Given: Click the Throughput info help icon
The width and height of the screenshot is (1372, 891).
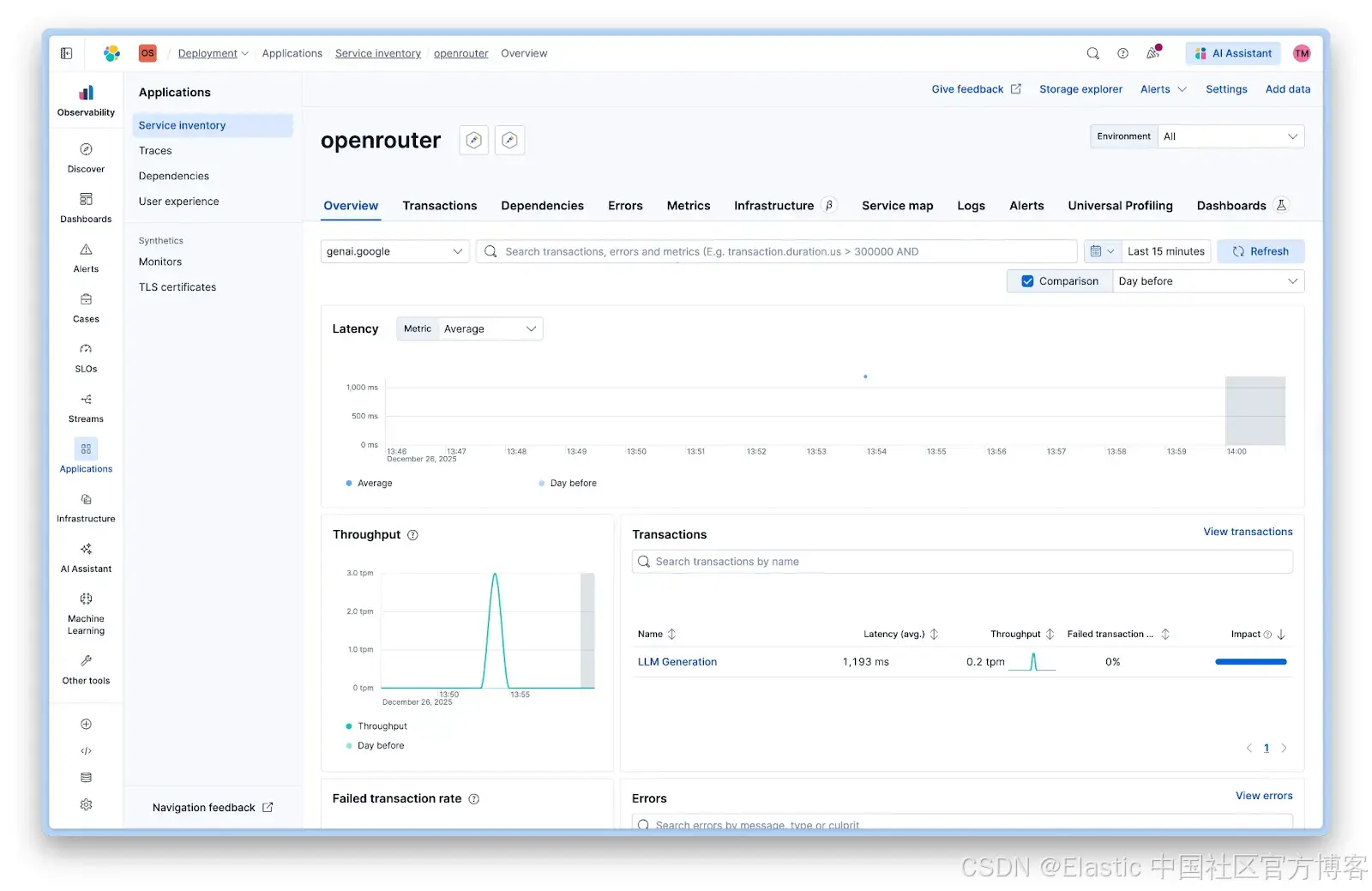Looking at the screenshot, I should 412,535.
